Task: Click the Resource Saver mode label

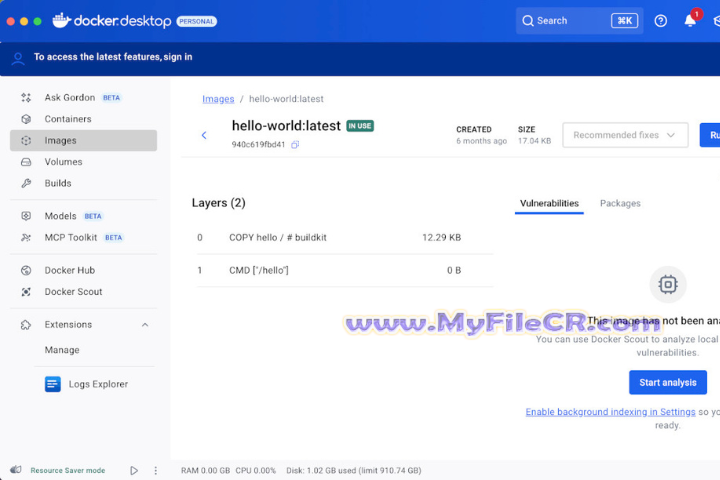Action: 68,470
